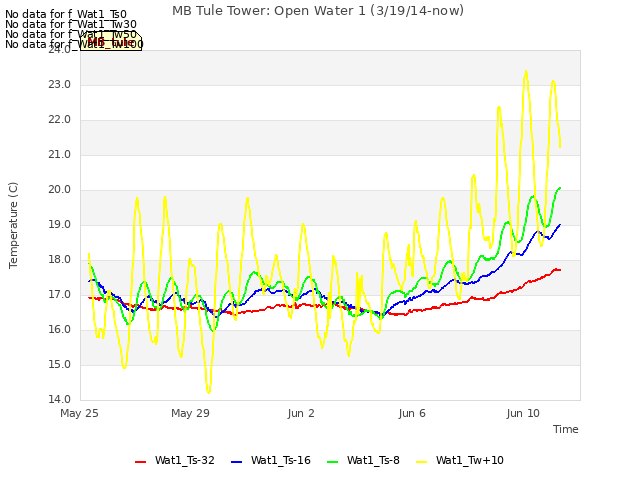Click the end of the green line
This screenshot has width=640, height=480.
560,188
